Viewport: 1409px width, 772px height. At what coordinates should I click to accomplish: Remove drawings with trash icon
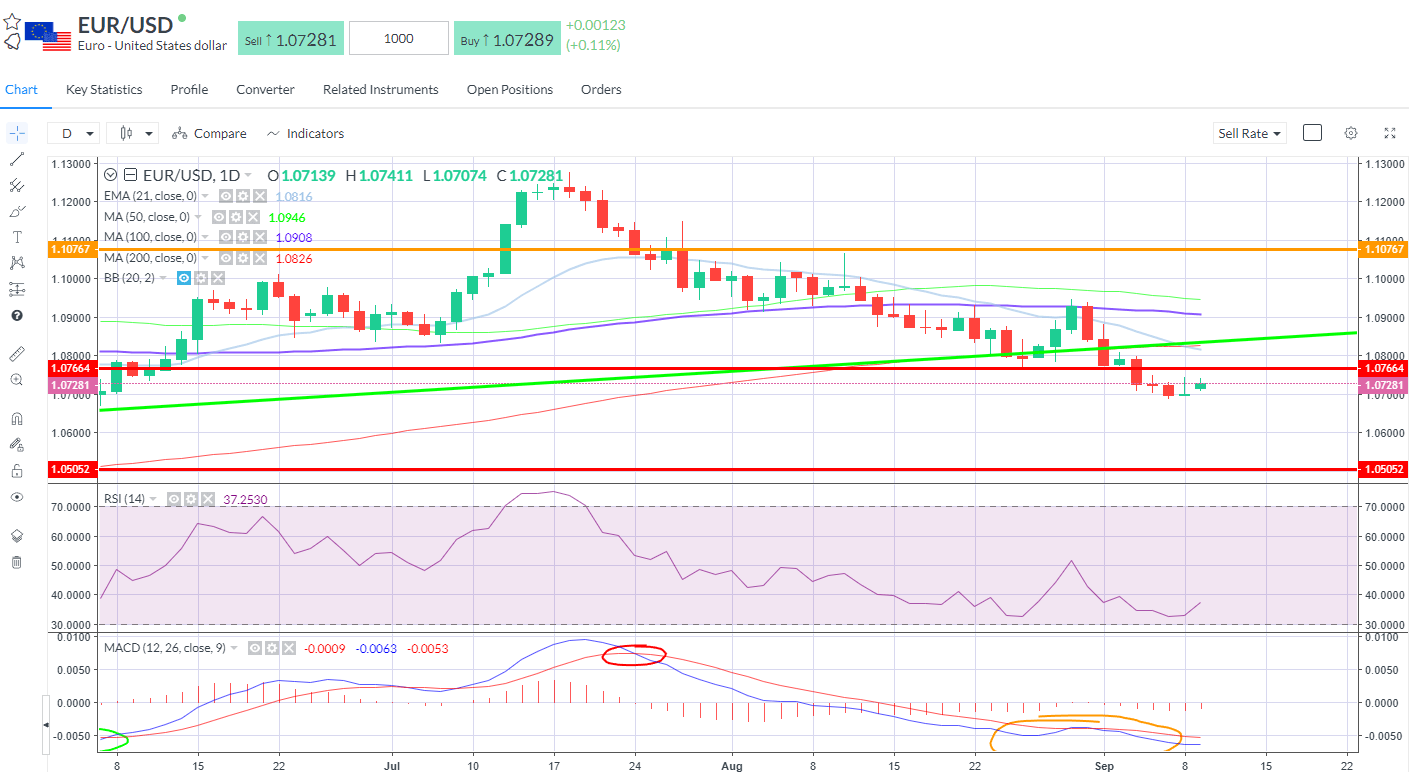[x=17, y=562]
